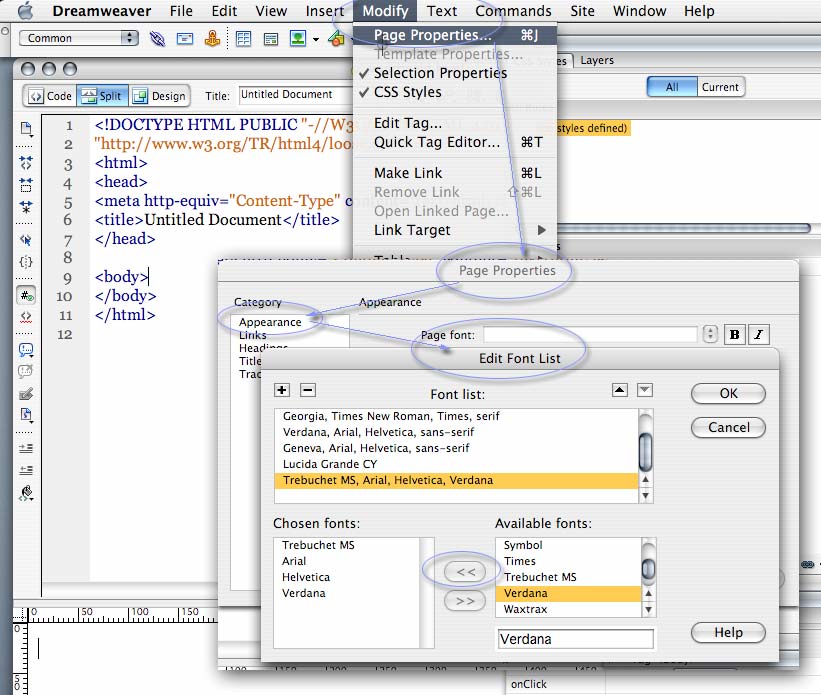Open recent snippets in coding toolbar

click(x=26, y=415)
